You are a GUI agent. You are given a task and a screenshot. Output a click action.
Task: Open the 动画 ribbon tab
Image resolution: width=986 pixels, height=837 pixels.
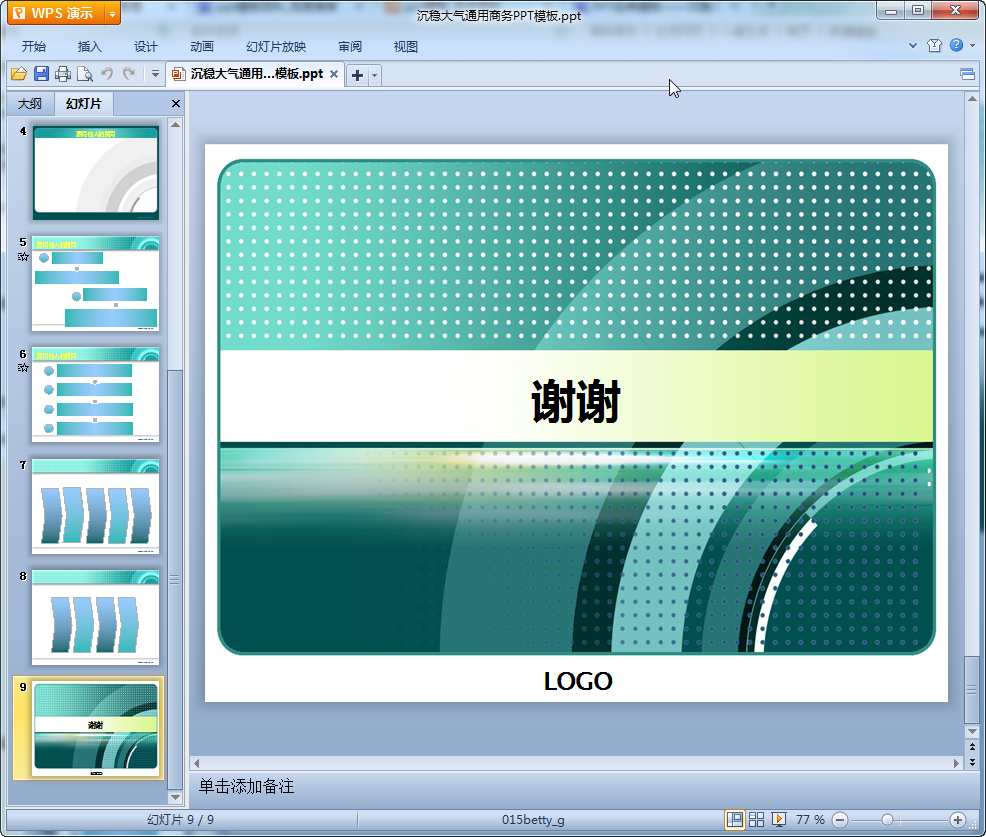click(x=202, y=47)
